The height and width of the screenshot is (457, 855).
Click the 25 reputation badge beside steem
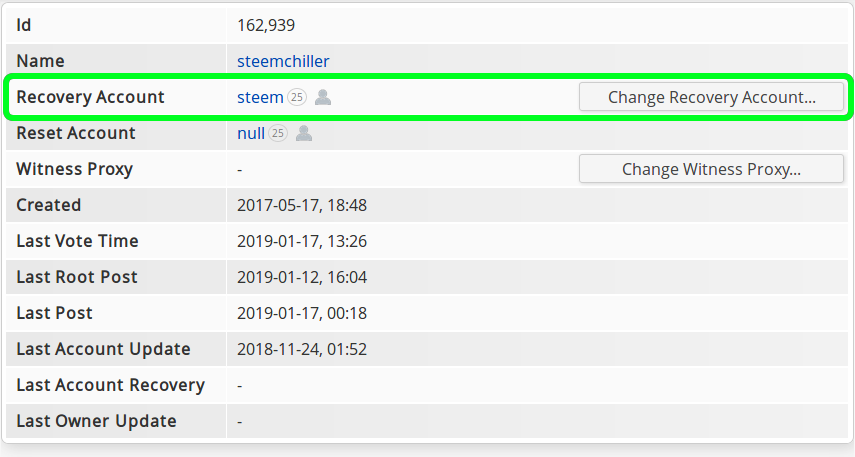(297, 97)
